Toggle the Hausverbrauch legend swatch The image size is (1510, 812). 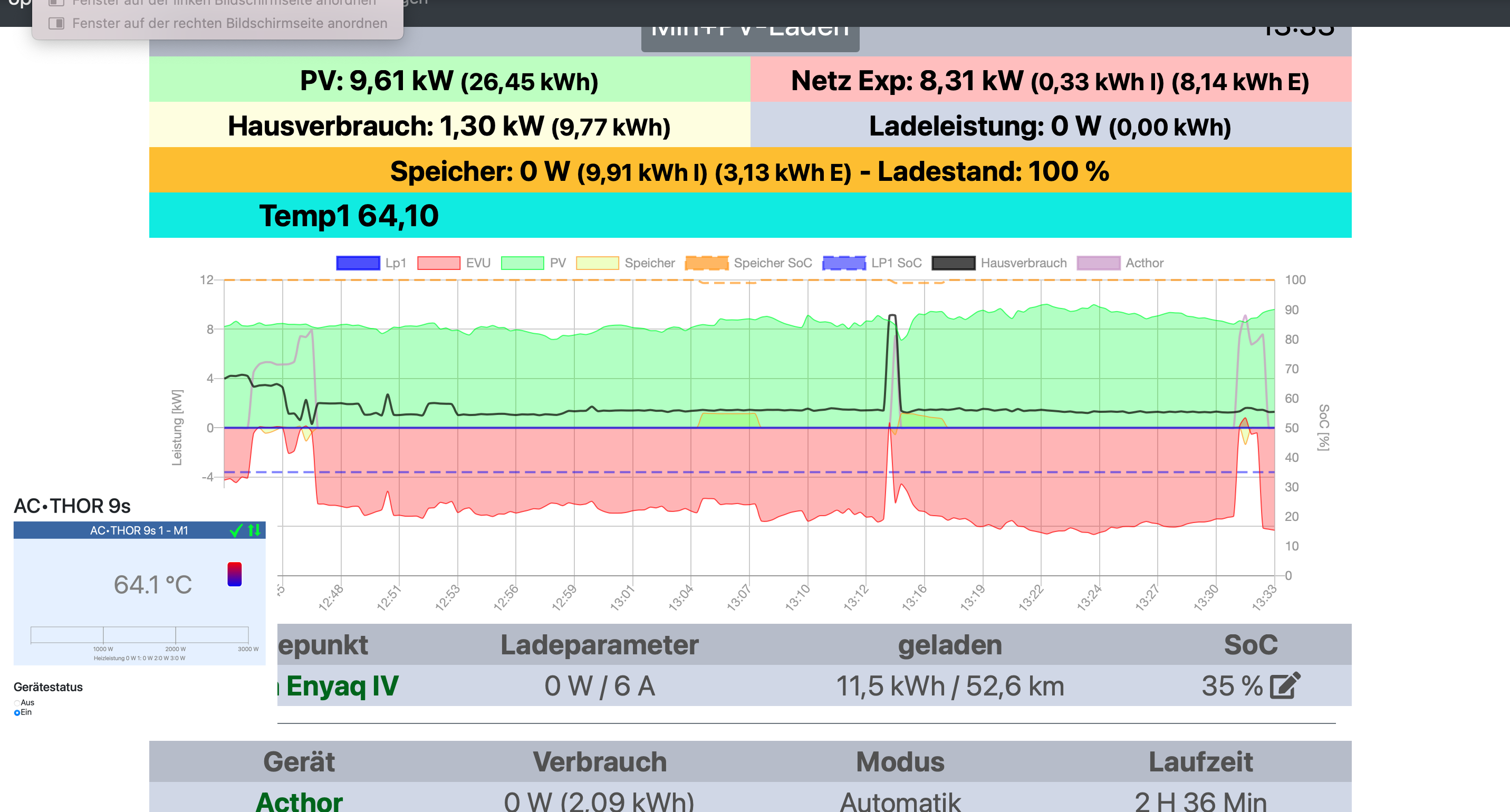coord(953,263)
